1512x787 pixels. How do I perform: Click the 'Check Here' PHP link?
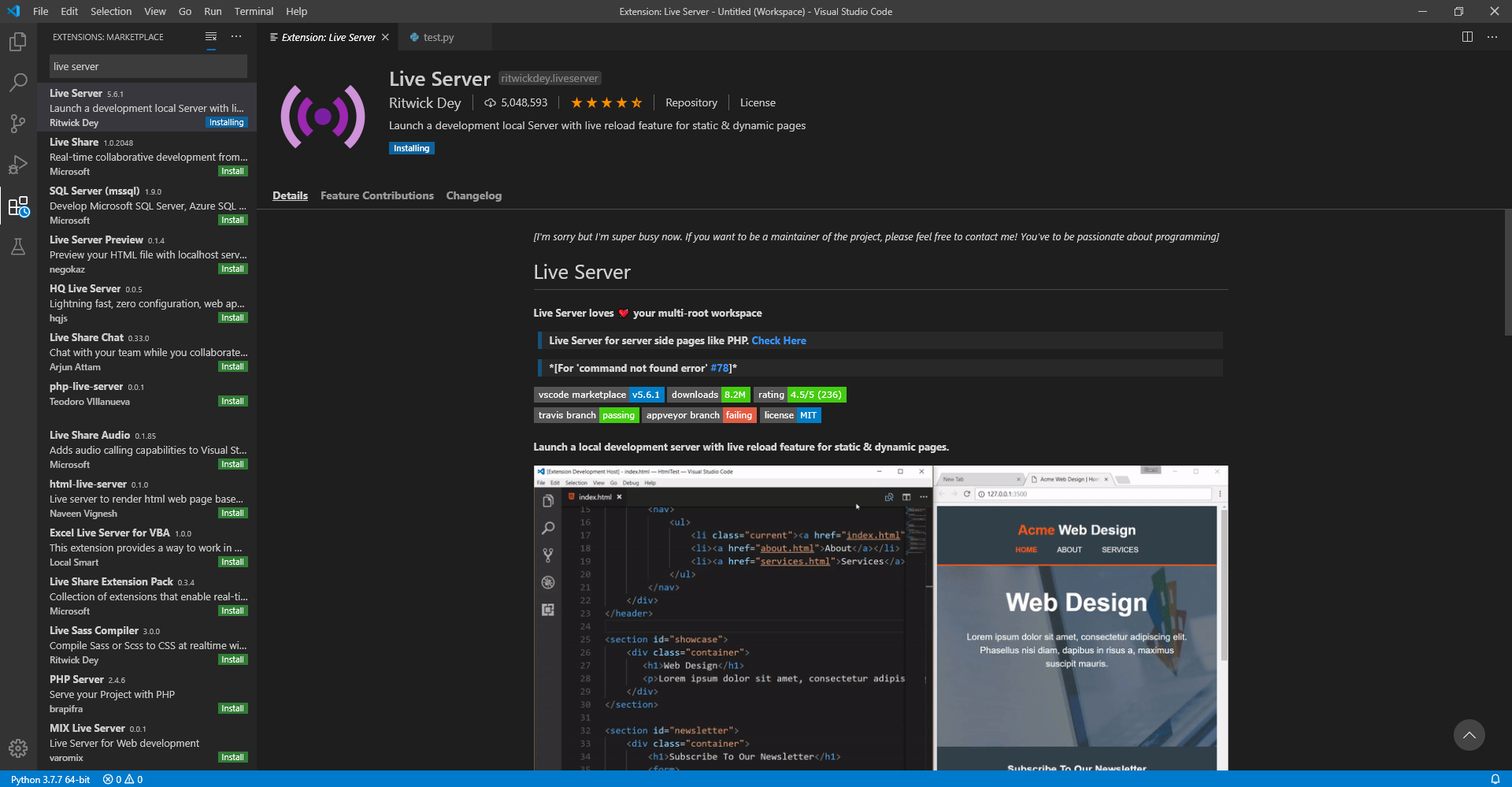point(779,340)
